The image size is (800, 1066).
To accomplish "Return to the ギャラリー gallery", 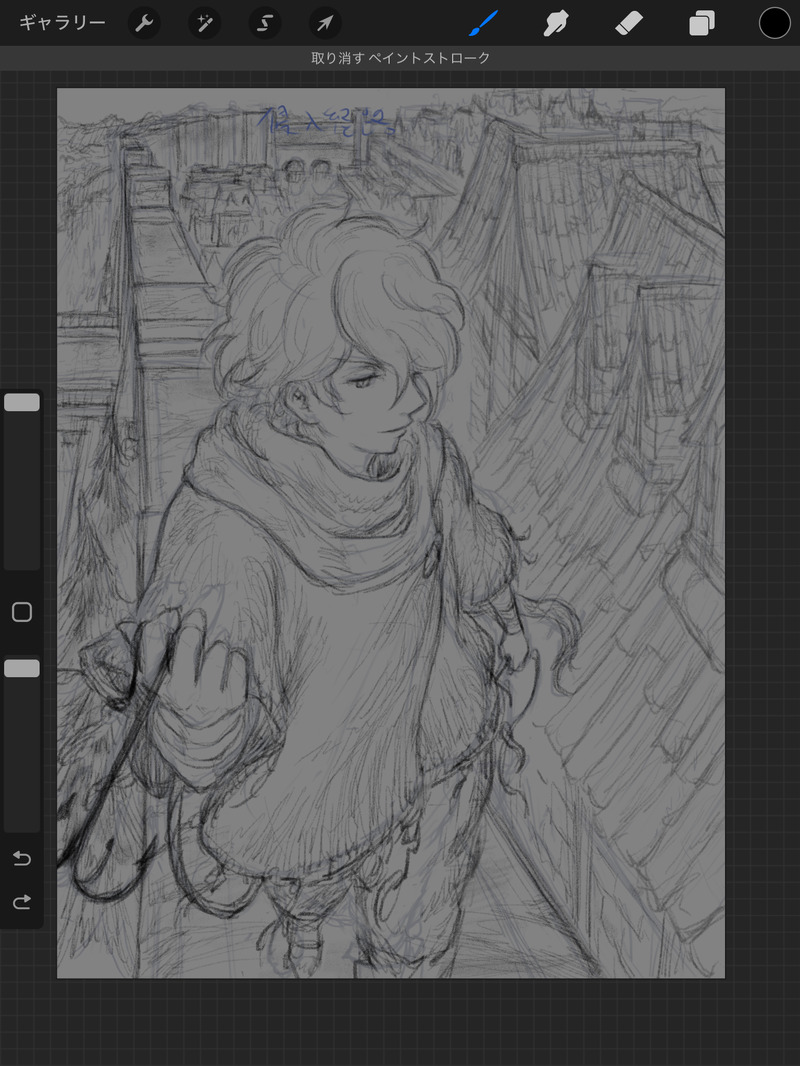I will pyautogui.click(x=62, y=23).
